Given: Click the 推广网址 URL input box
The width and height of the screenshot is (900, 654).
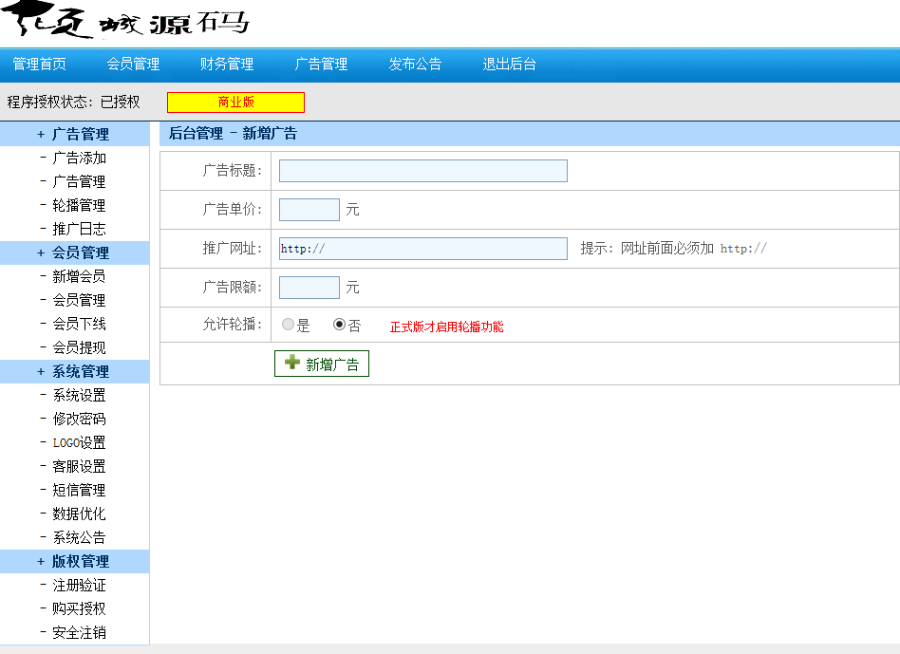Looking at the screenshot, I should [421, 248].
